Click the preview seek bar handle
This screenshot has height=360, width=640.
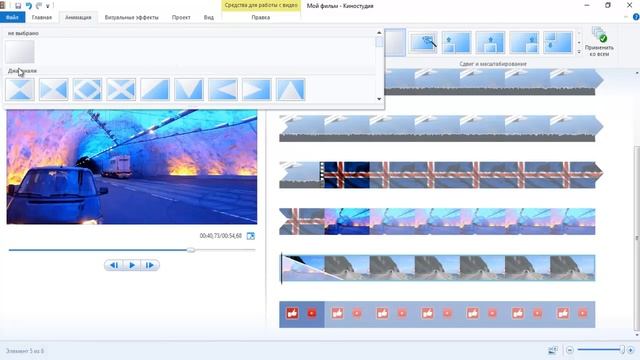(191, 250)
